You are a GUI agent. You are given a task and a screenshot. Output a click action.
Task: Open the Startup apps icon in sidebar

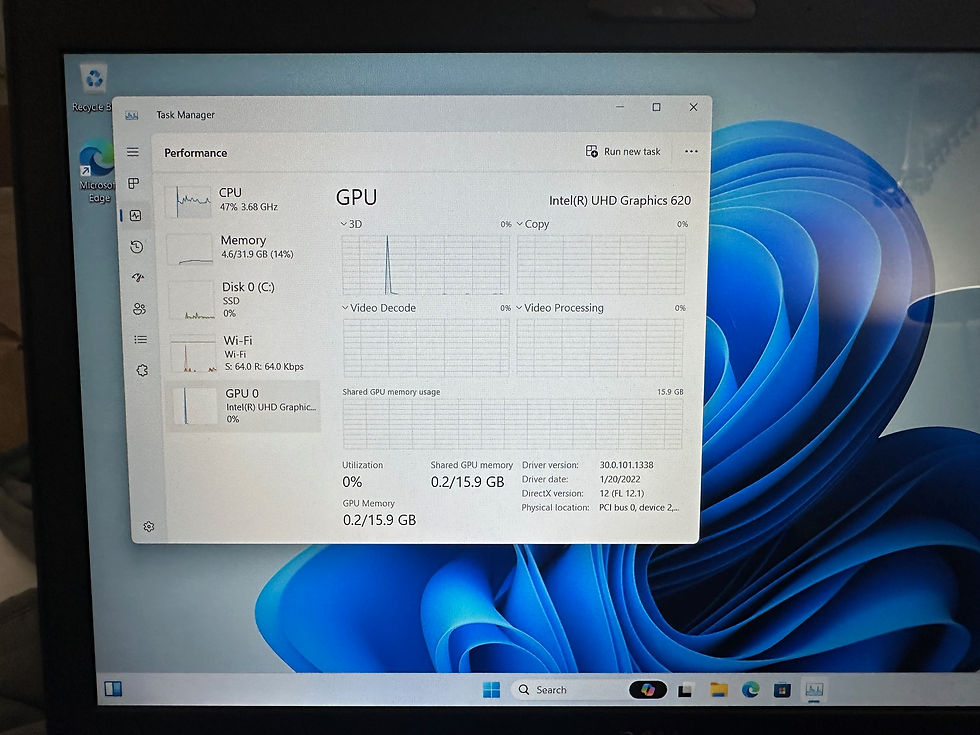pos(138,278)
